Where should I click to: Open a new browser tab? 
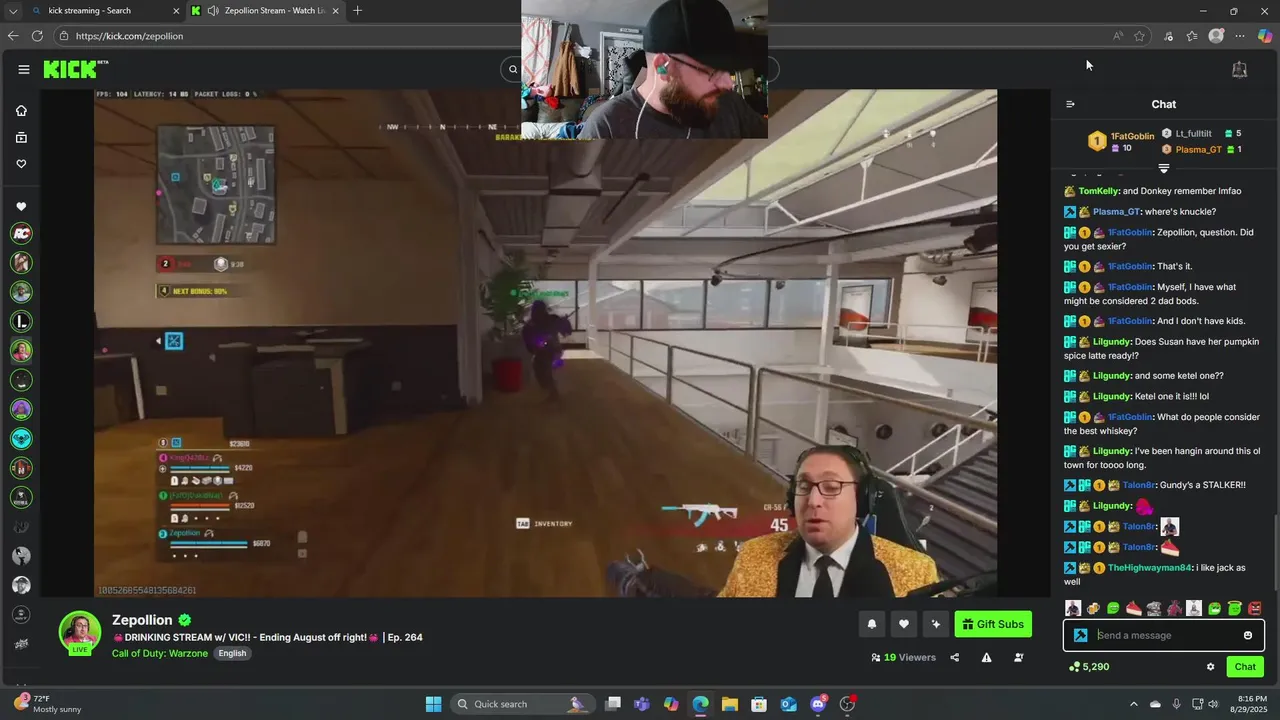(x=357, y=11)
